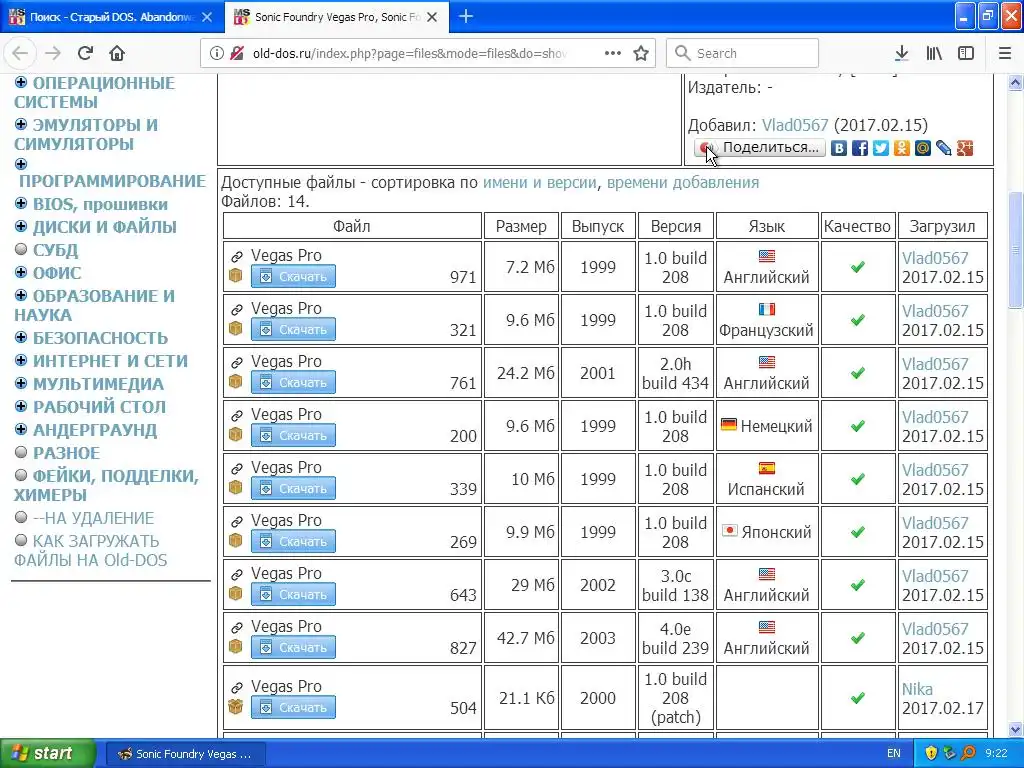The width and height of the screenshot is (1024, 768).
Task: Click link icon of 7.2 Мб Vegas Pro file
Action: click(237, 256)
